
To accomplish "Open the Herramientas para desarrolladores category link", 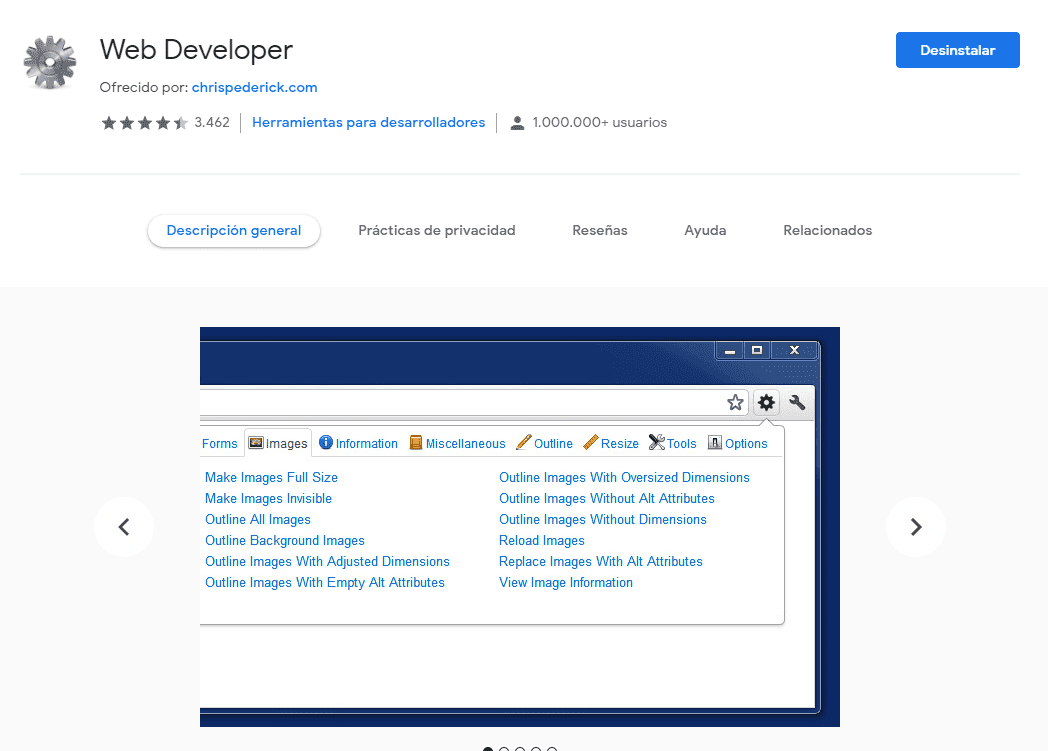I will click(x=368, y=122).
